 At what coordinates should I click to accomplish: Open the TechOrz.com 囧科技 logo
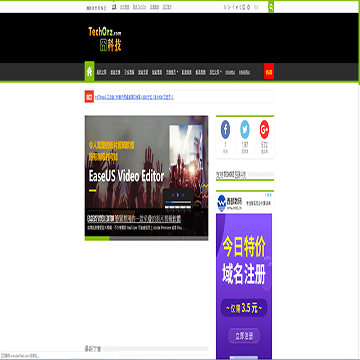point(105,39)
